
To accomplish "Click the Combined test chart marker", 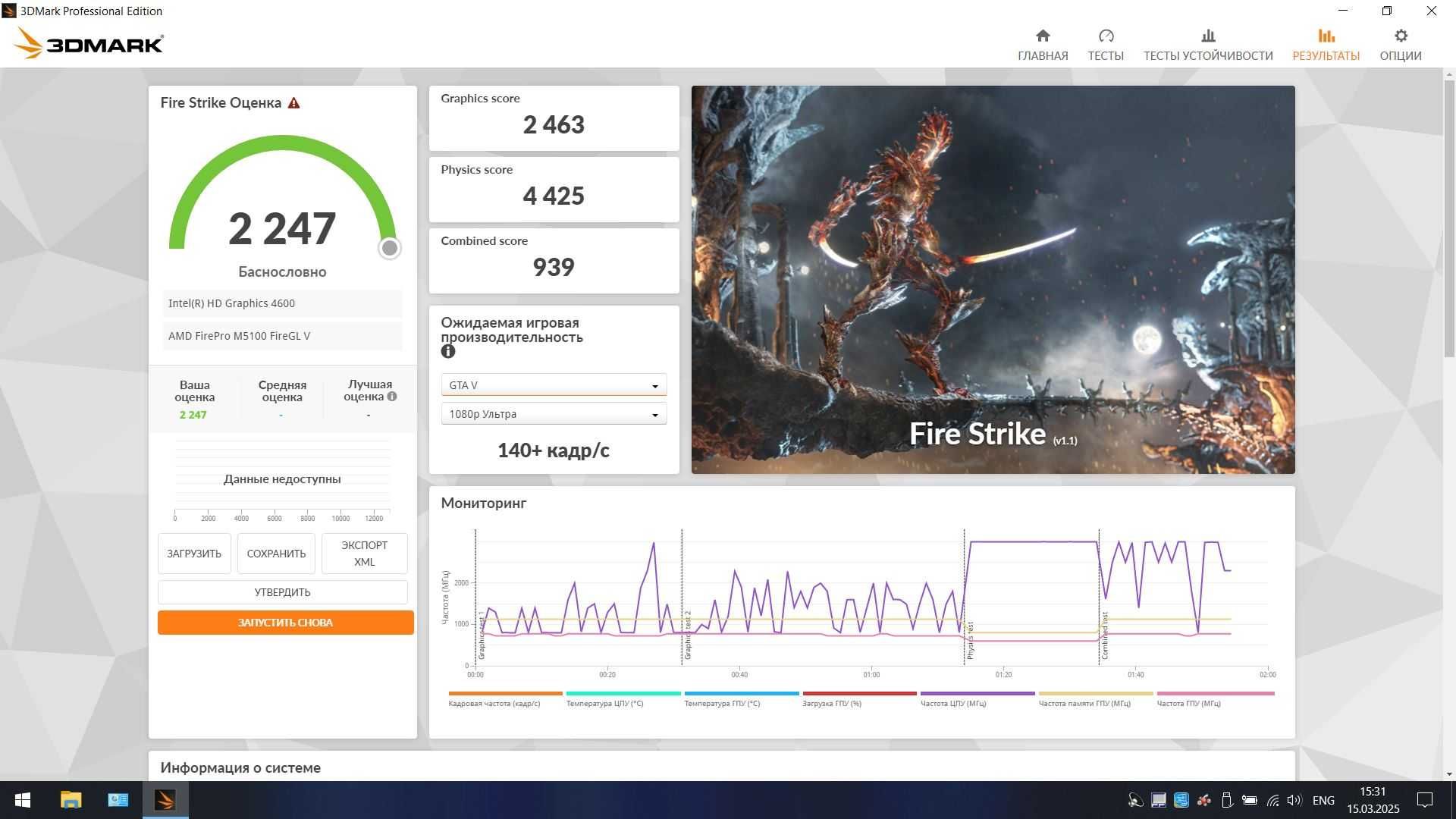I will pyautogui.click(x=1105, y=635).
